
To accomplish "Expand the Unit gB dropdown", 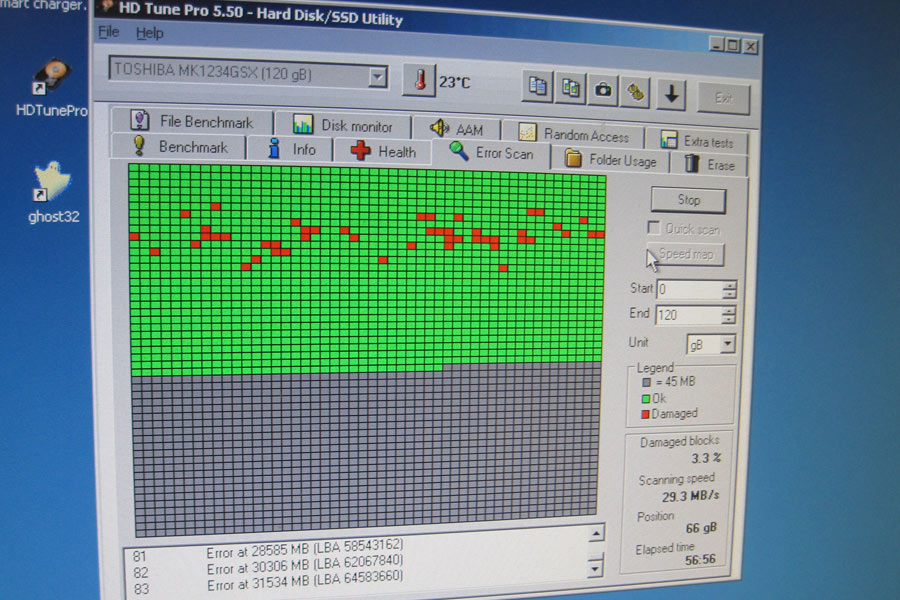I will [x=727, y=344].
